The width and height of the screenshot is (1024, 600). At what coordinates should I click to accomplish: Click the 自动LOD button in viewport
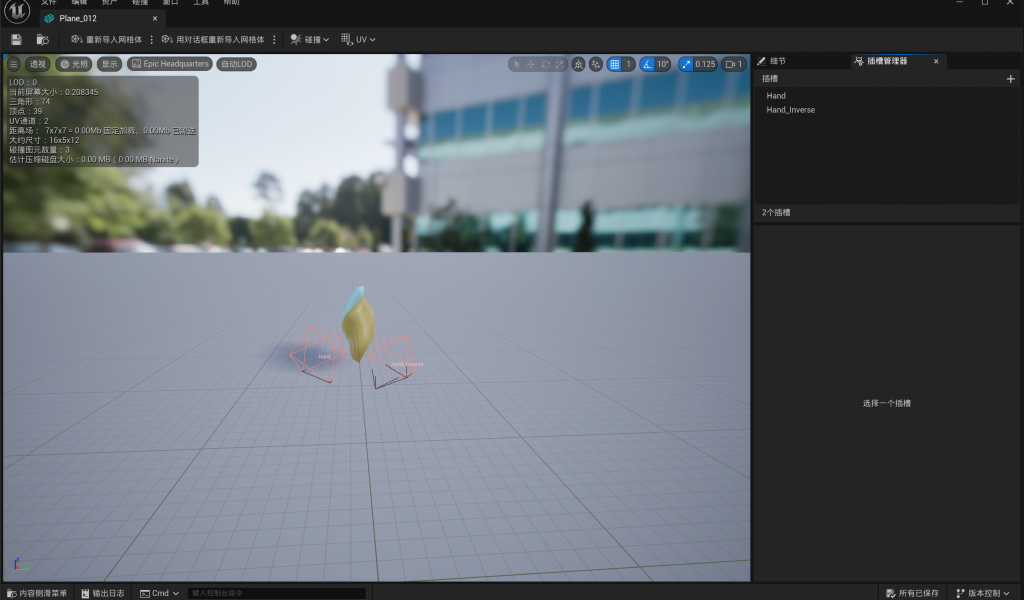pos(237,64)
